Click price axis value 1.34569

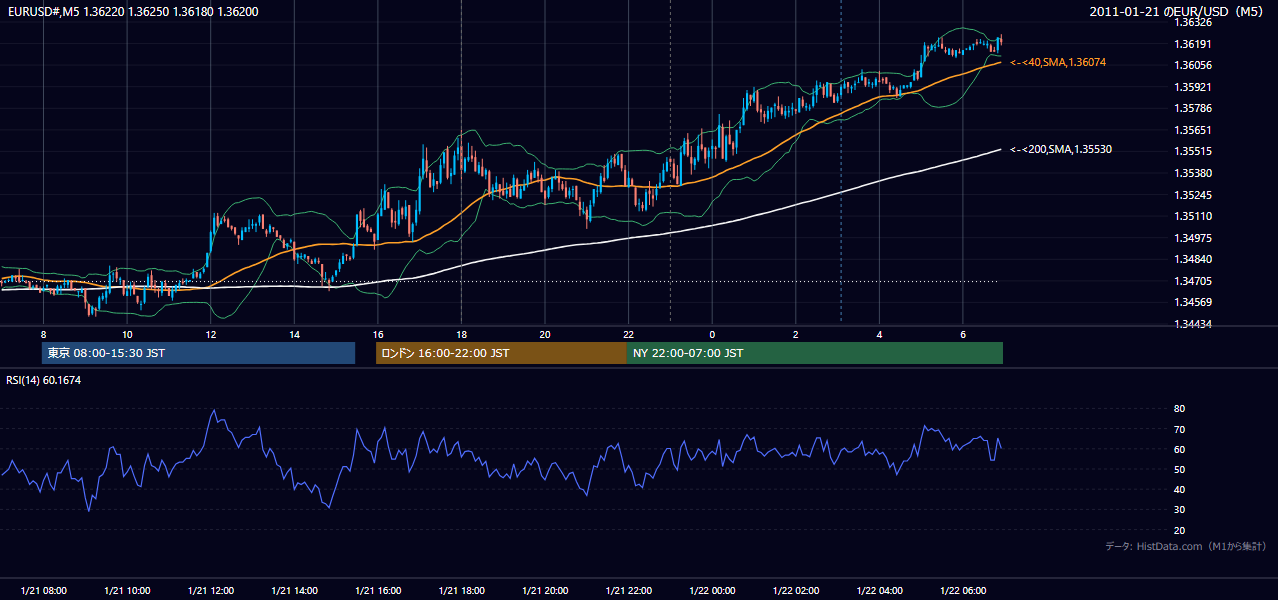click(x=1192, y=303)
